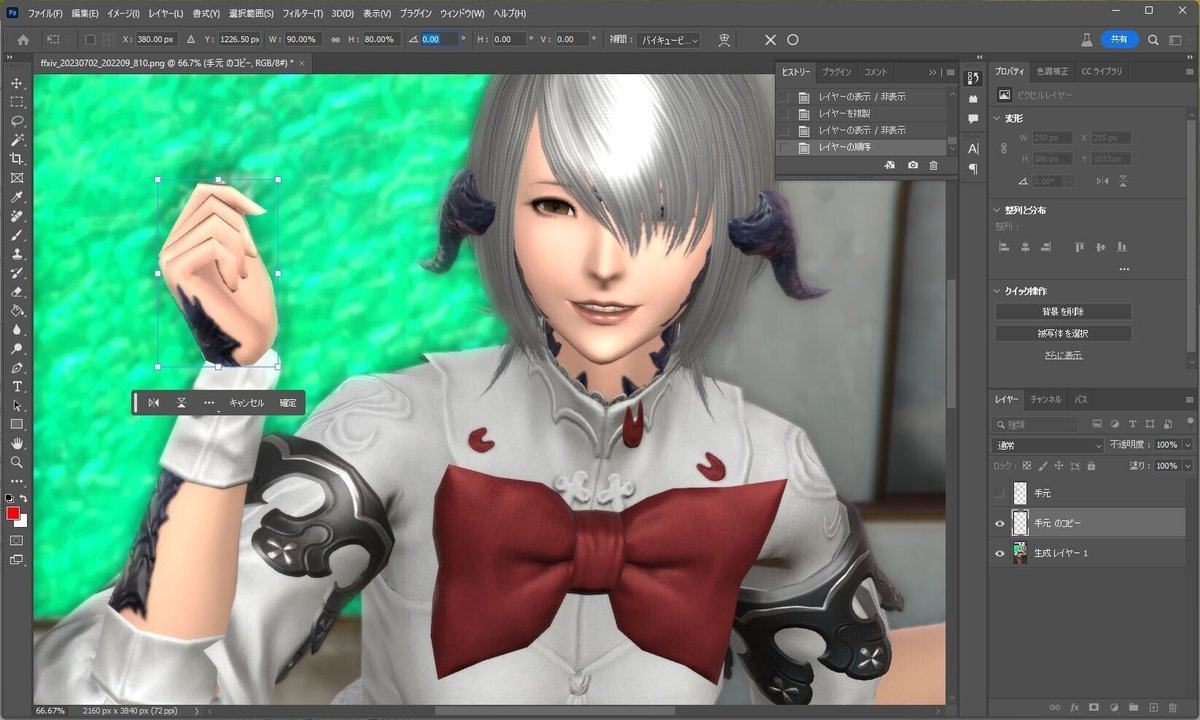This screenshot has height=720, width=1200.
Task: Hide the 生成 レイヤー 1 layer
Action: (x=1000, y=553)
